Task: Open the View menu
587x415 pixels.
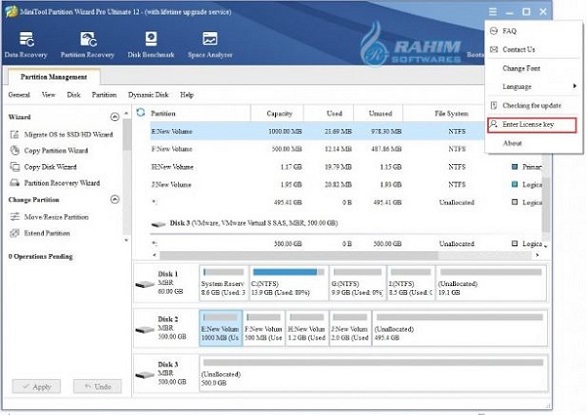Action: click(48, 95)
